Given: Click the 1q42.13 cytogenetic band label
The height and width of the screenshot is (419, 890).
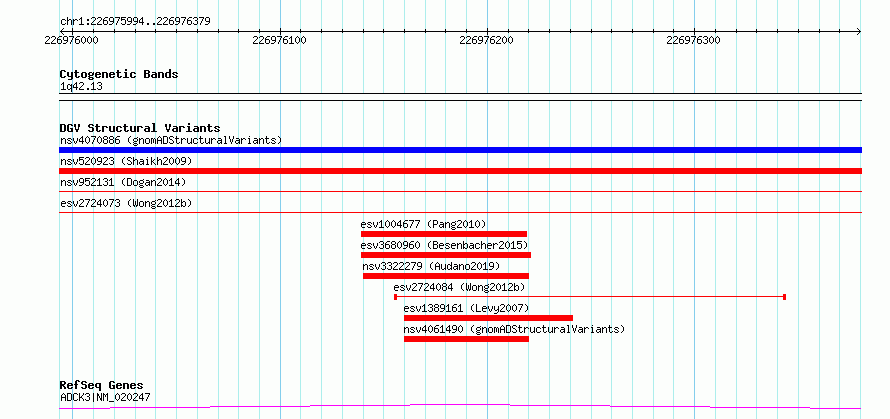Looking at the screenshot, I should (81, 86).
